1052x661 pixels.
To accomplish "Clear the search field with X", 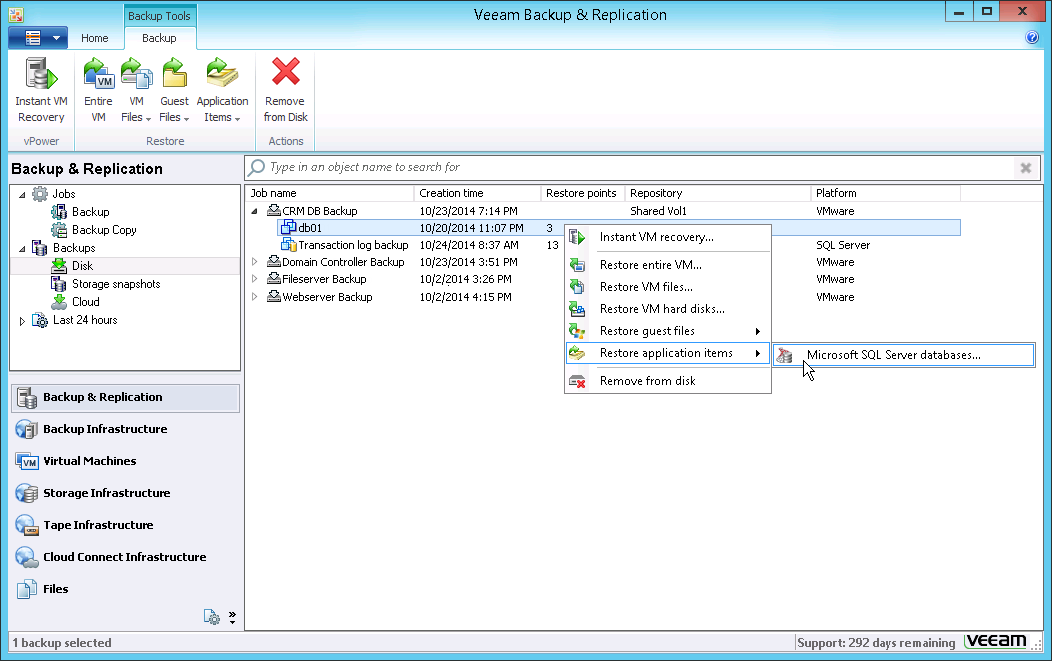I will click(1026, 168).
